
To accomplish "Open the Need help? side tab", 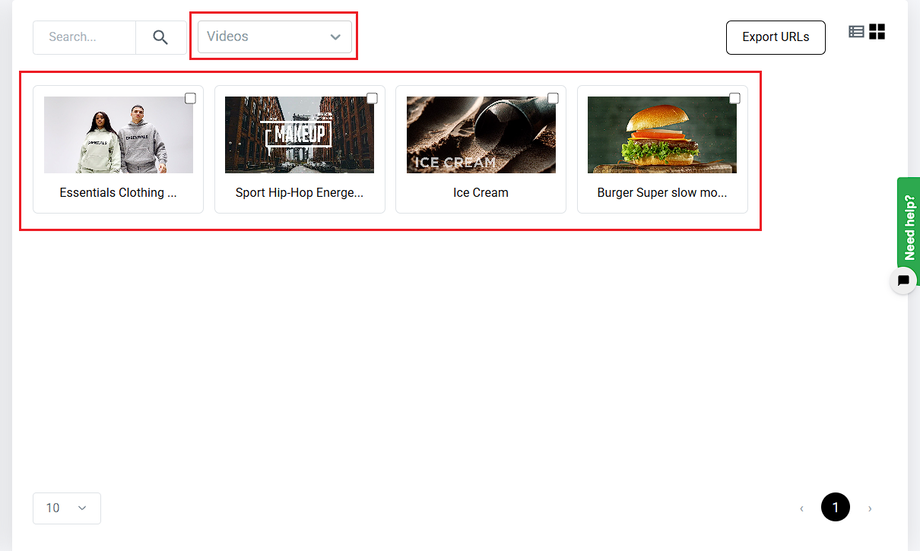I will point(908,228).
